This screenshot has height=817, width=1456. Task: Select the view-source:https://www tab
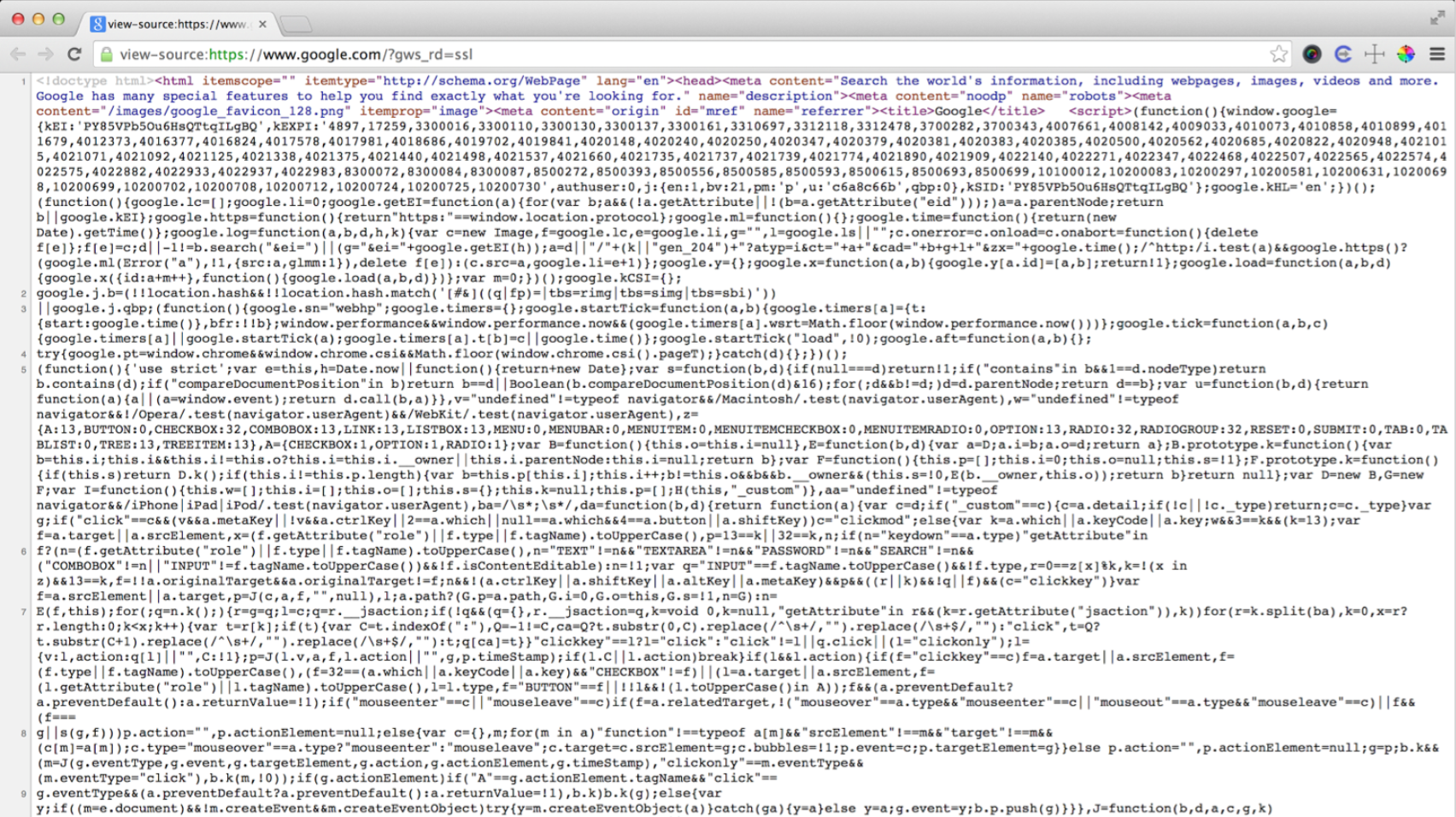pyautogui.click(x=178, y=24)
